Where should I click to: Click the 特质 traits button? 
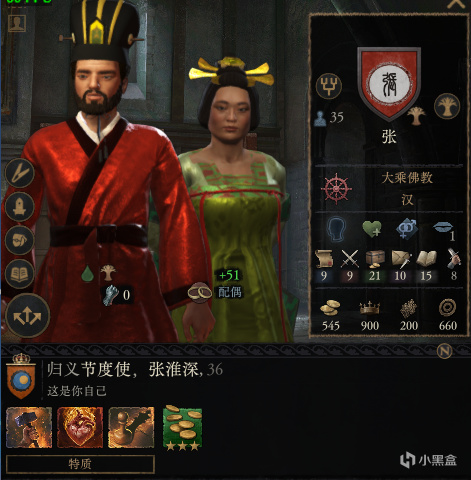click(80, 464)
